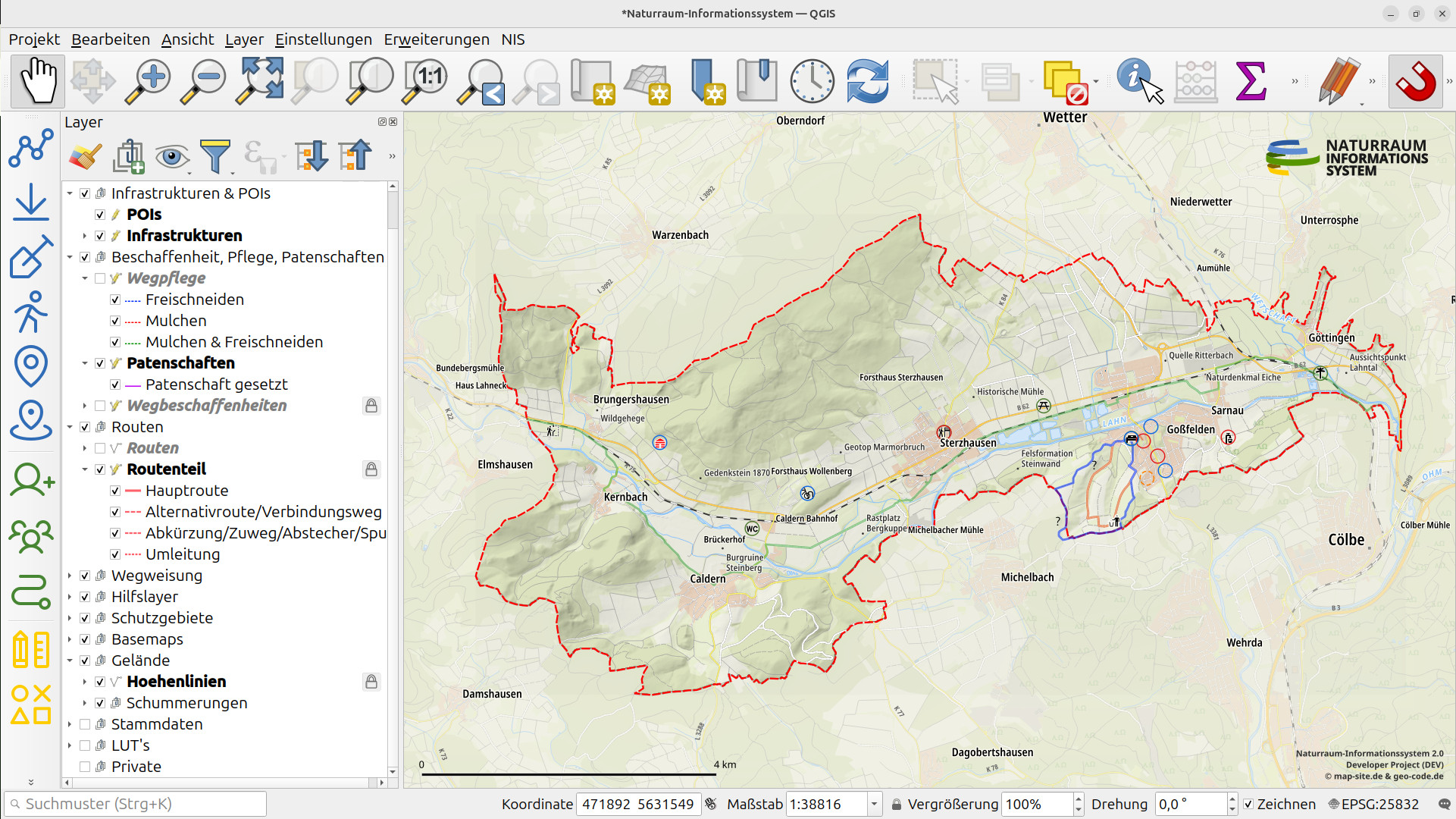Toggle the Zeichnen render checkbox

1248,804
